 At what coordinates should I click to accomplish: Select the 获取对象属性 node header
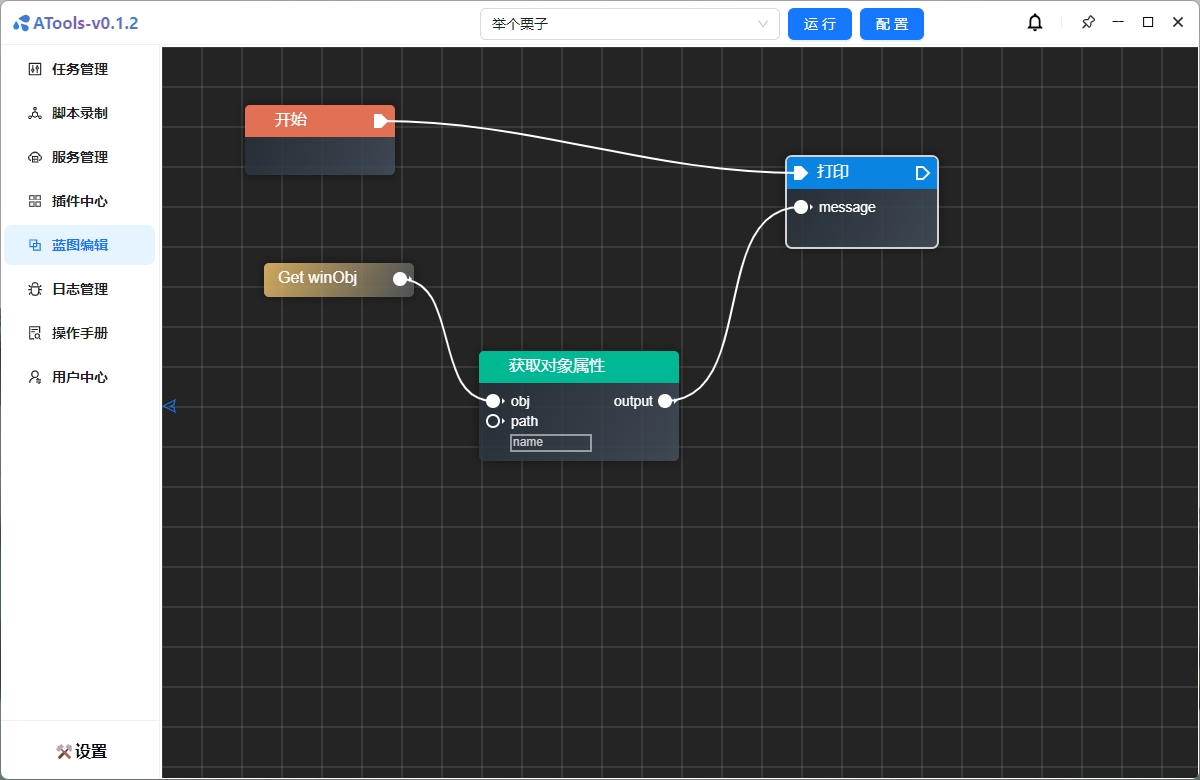click(x=578, y=366)
